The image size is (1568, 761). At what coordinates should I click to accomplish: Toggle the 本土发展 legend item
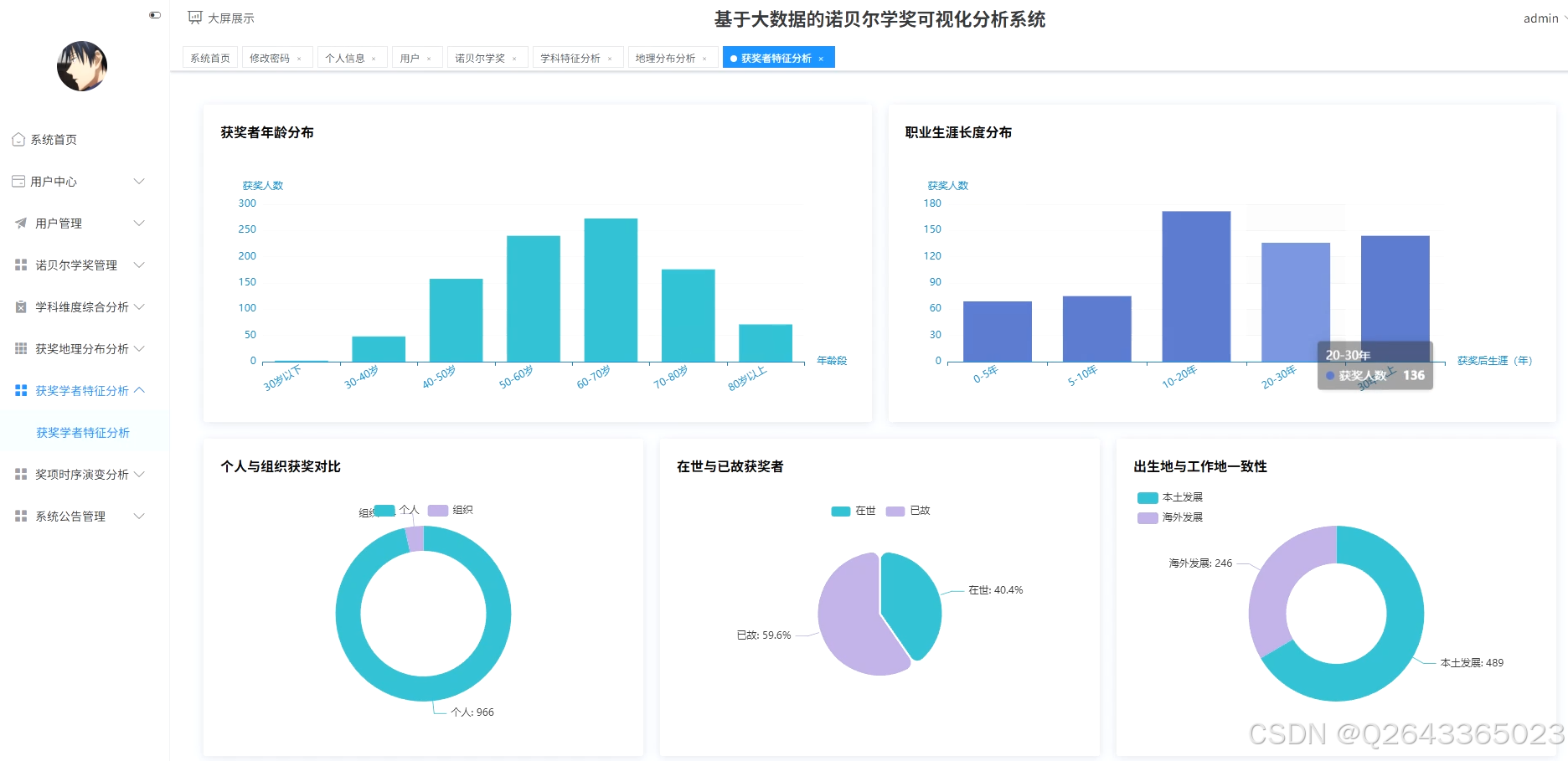point(1170,497)
